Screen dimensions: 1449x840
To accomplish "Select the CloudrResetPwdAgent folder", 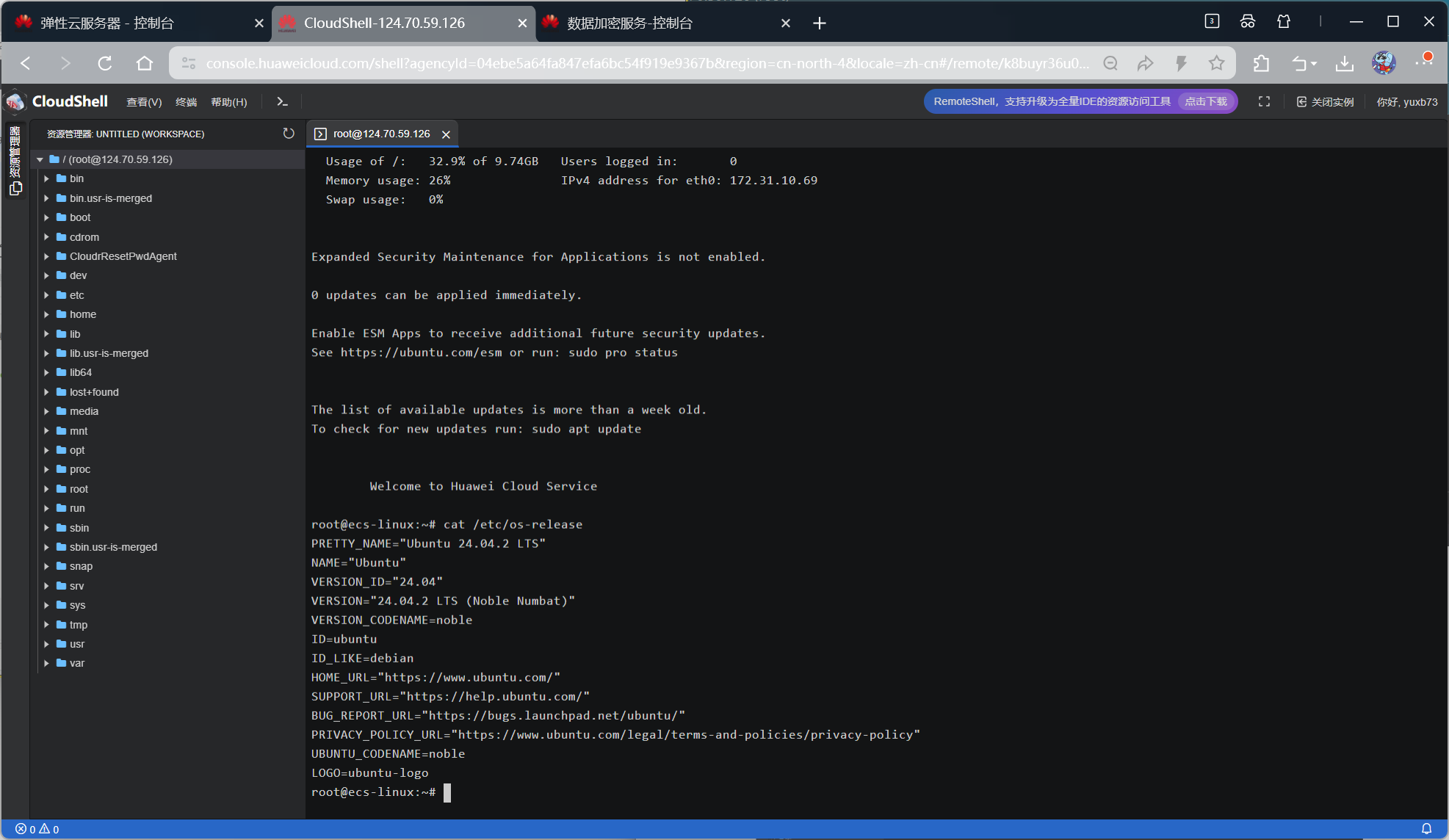I will click(x=123, y=256).
